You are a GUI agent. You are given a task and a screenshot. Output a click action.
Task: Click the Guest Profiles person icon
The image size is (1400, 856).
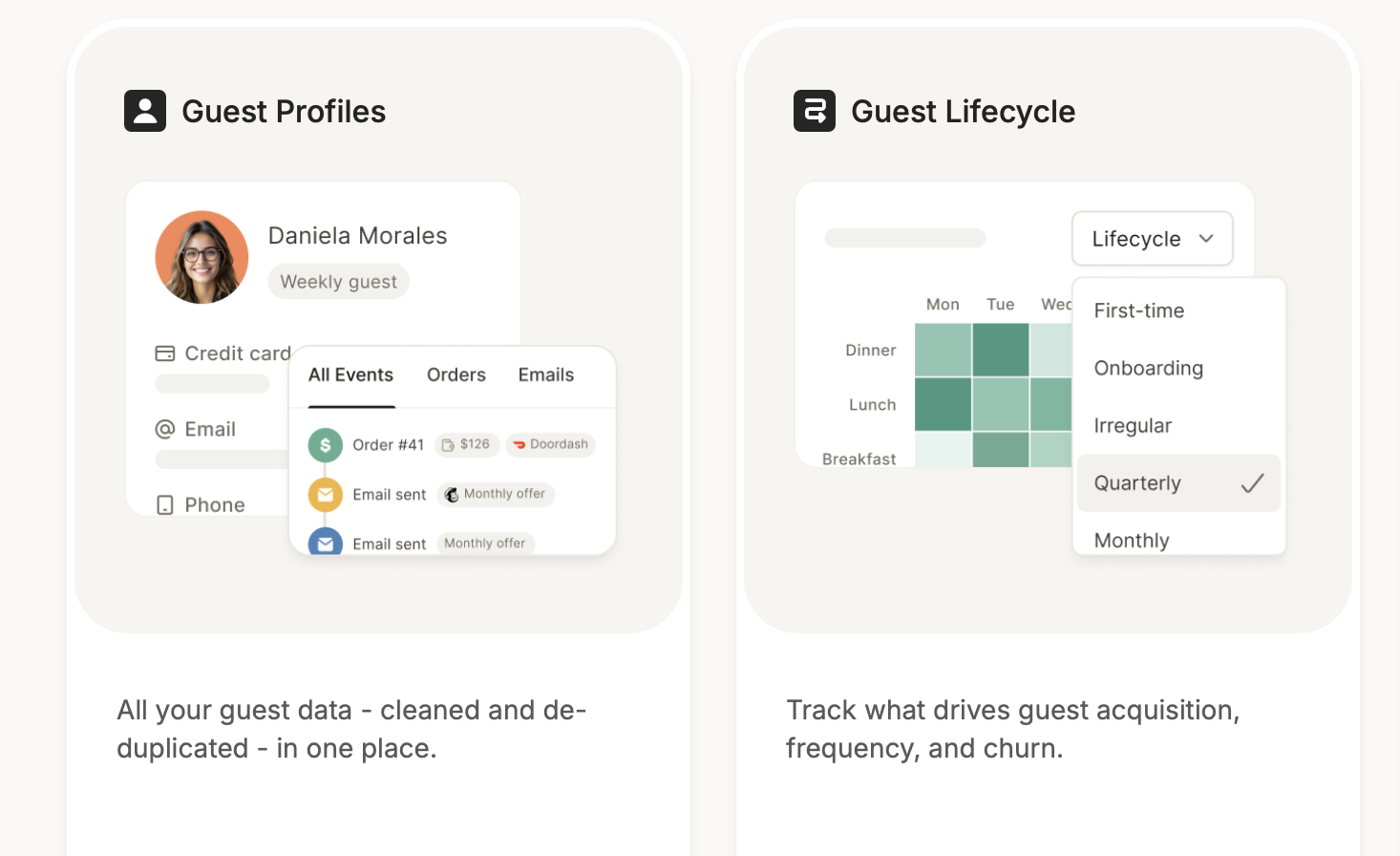coord(145,111)
